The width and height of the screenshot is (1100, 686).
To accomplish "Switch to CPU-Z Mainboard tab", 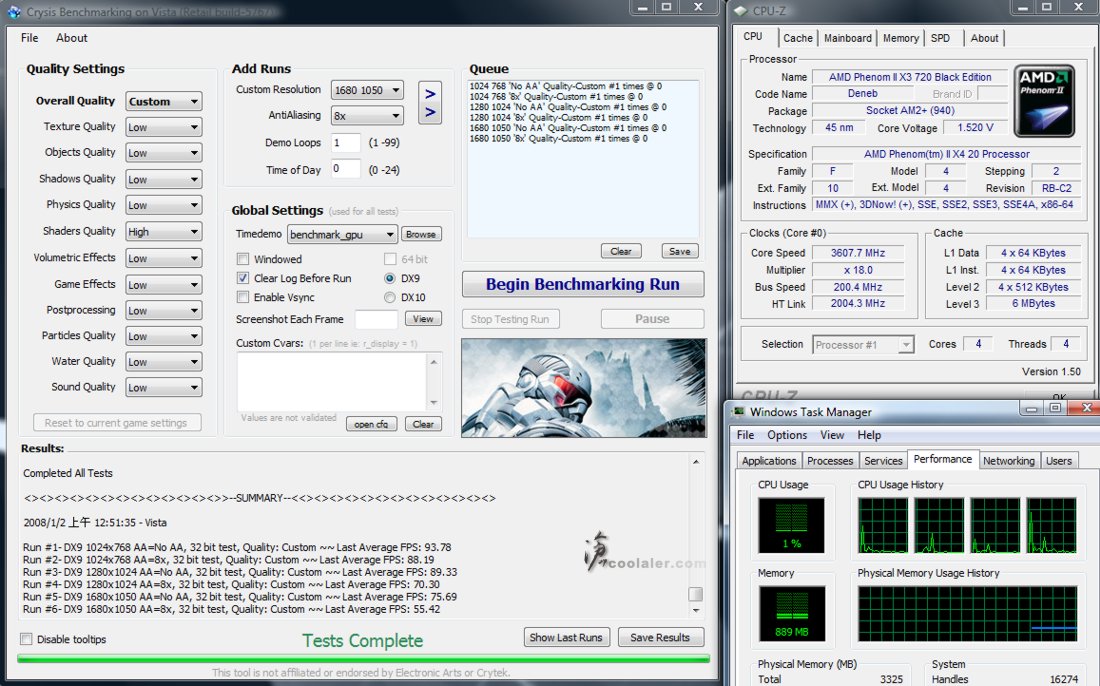I will point(847,38).
